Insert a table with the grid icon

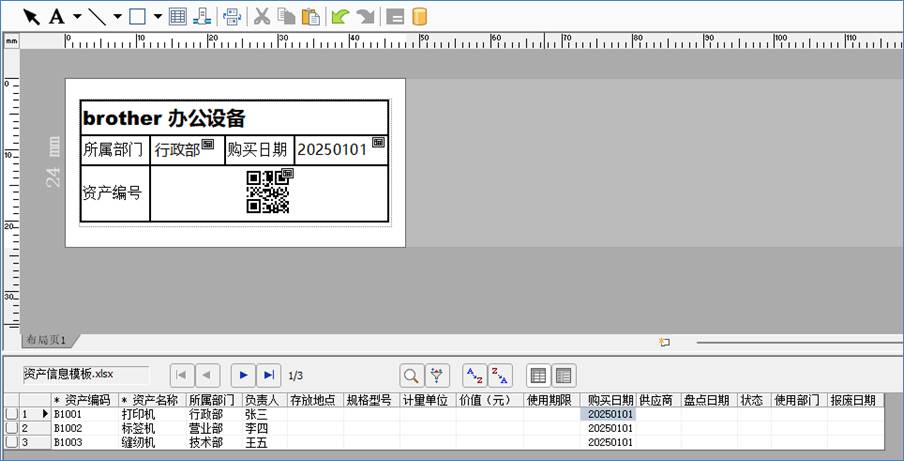(178, 17)
